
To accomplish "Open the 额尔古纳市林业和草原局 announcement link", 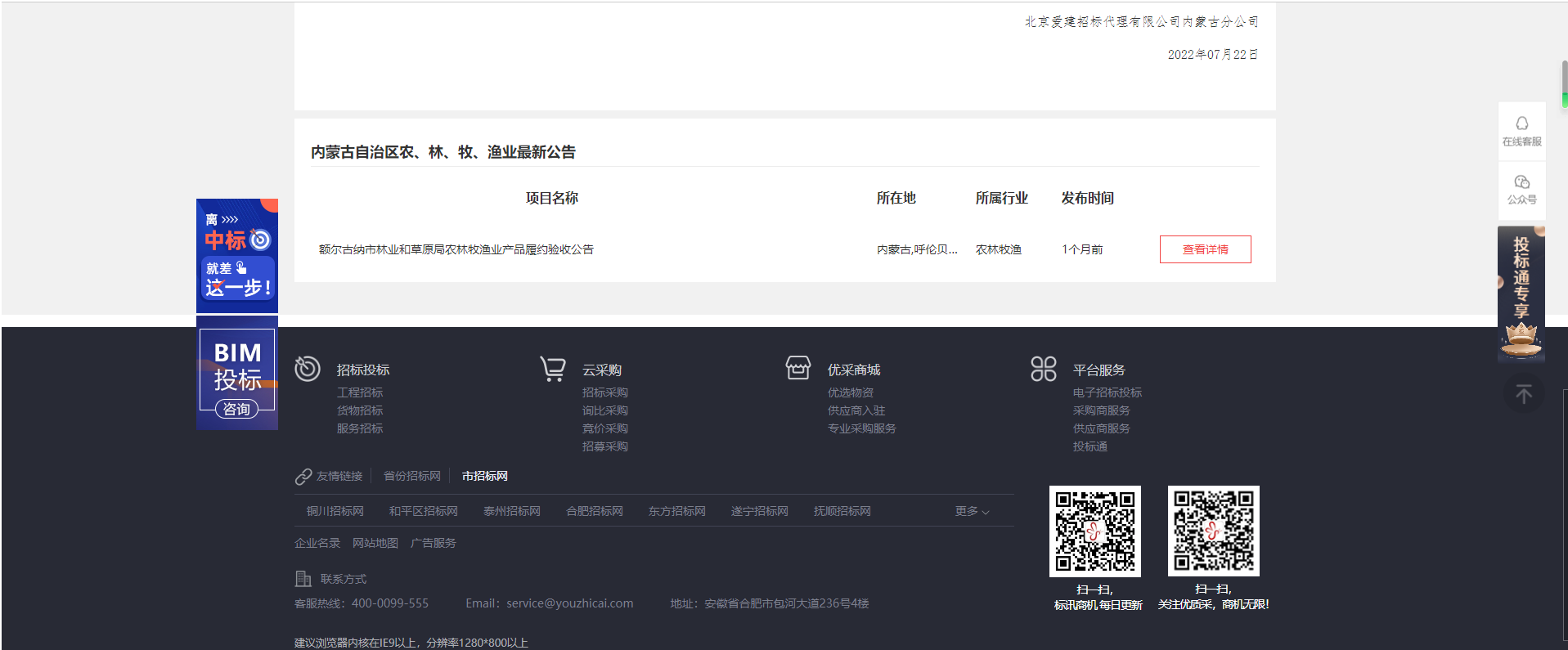I will (456, 249).
